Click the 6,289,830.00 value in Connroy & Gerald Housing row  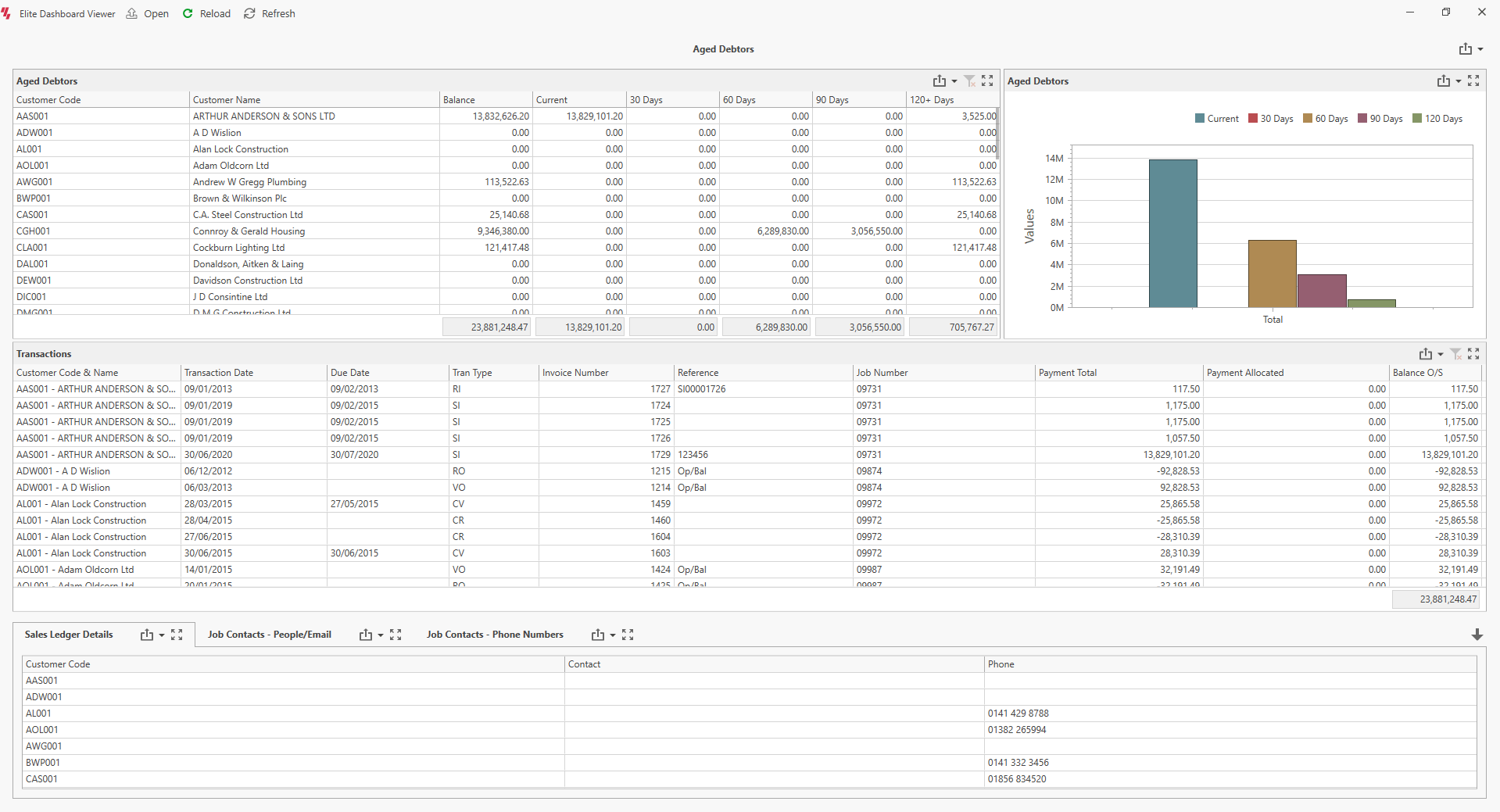pyautogui.click(x=783, y=231)
